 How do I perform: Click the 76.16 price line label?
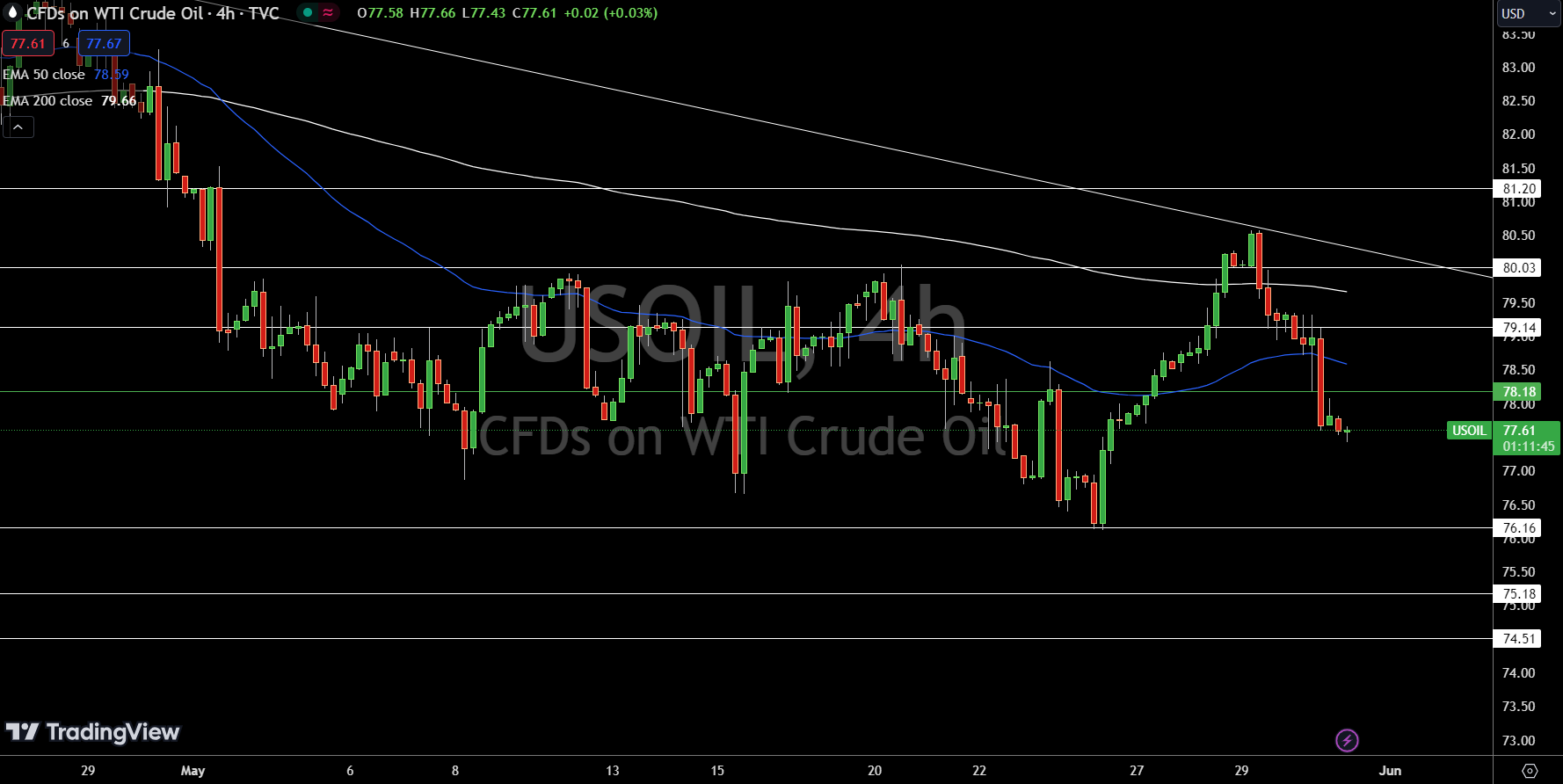click(1518, 528)
